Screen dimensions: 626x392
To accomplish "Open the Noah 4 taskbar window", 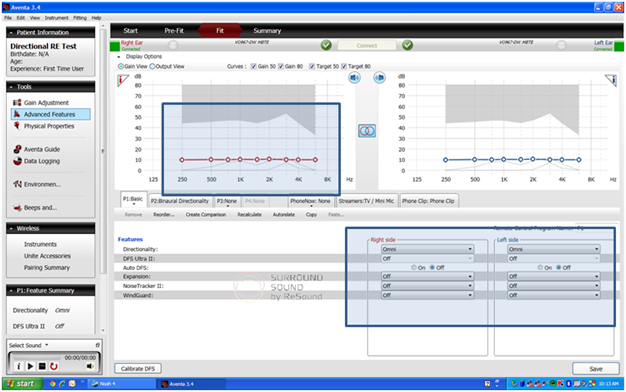I will (x=121, y=384).
